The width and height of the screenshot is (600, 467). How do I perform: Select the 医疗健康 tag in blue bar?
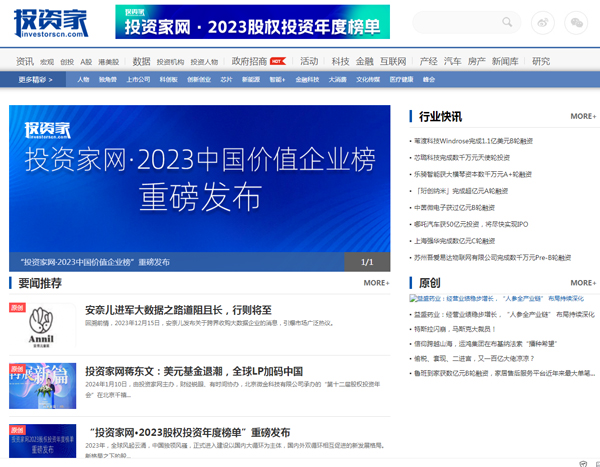[x=401, y=80]
